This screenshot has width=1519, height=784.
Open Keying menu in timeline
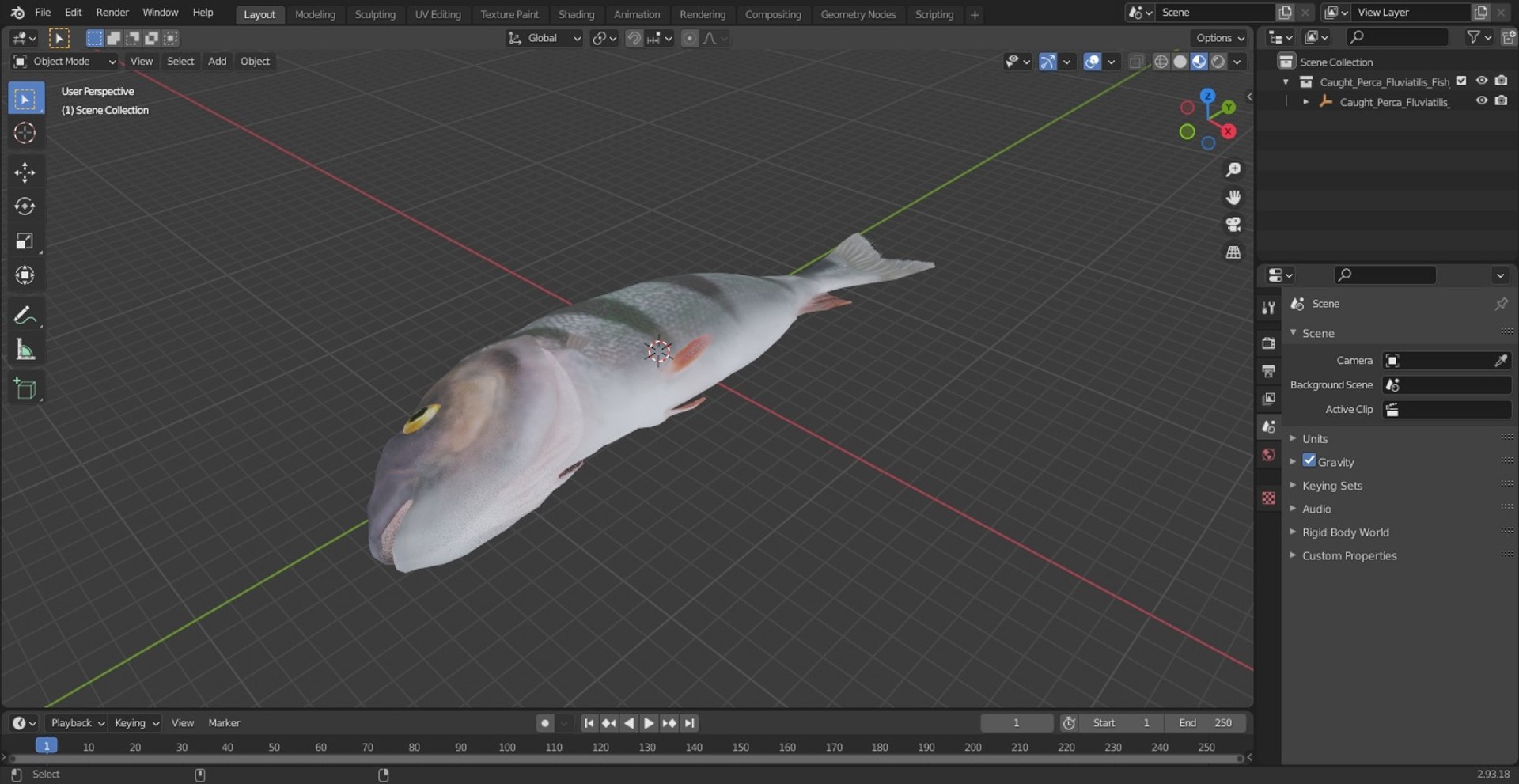136,723
